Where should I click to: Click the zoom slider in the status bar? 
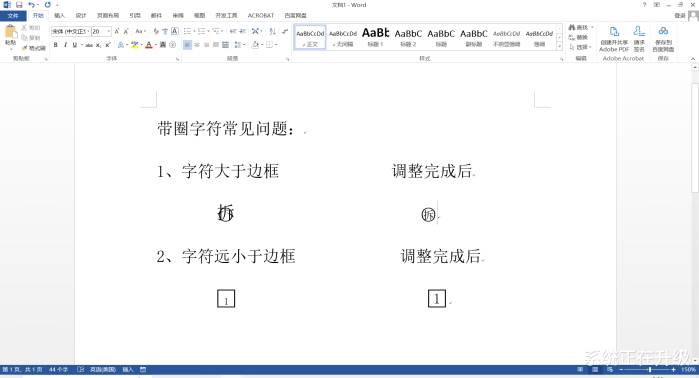[650, 370]
